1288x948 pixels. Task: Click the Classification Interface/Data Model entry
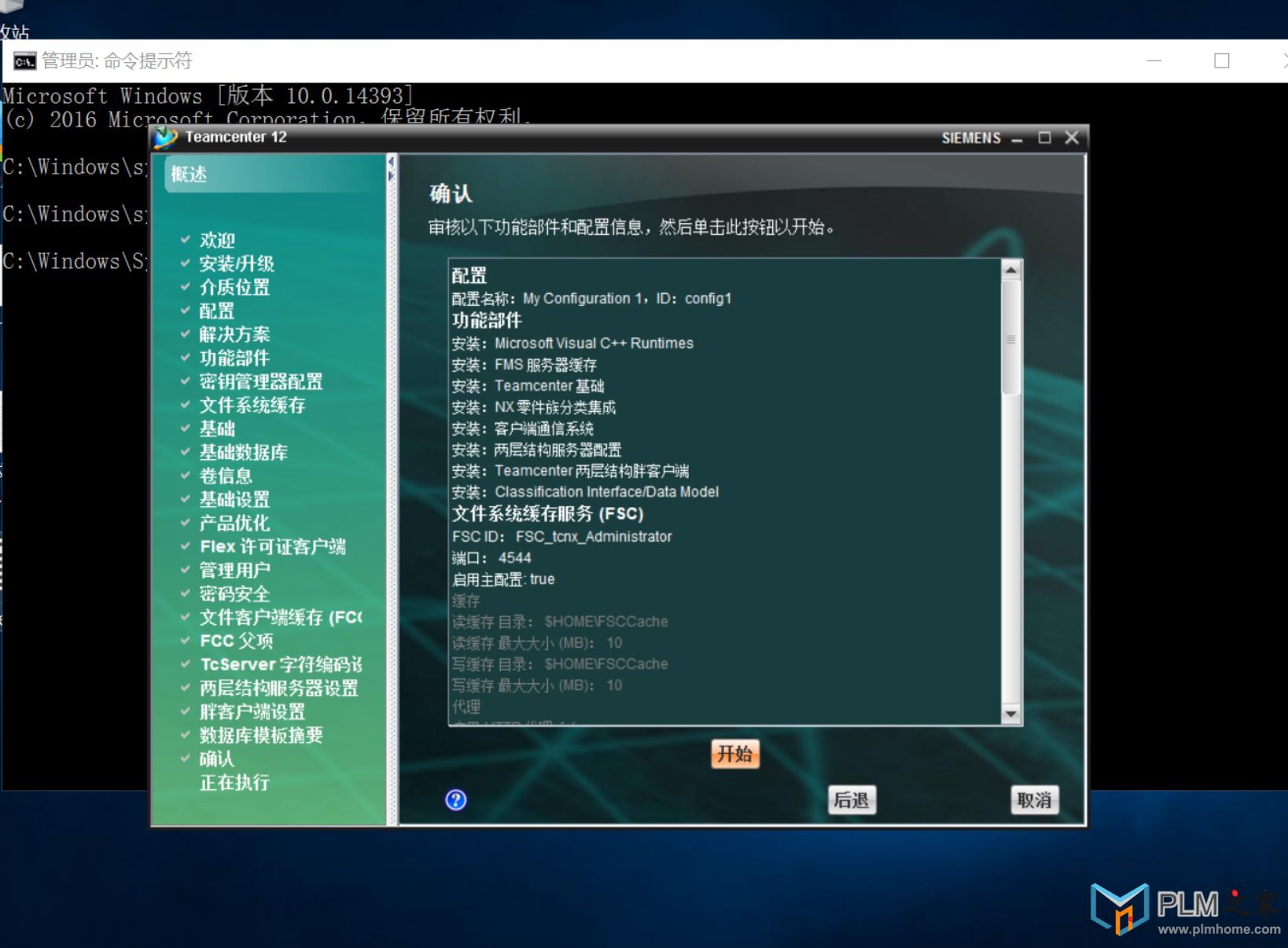pos(585,492)
